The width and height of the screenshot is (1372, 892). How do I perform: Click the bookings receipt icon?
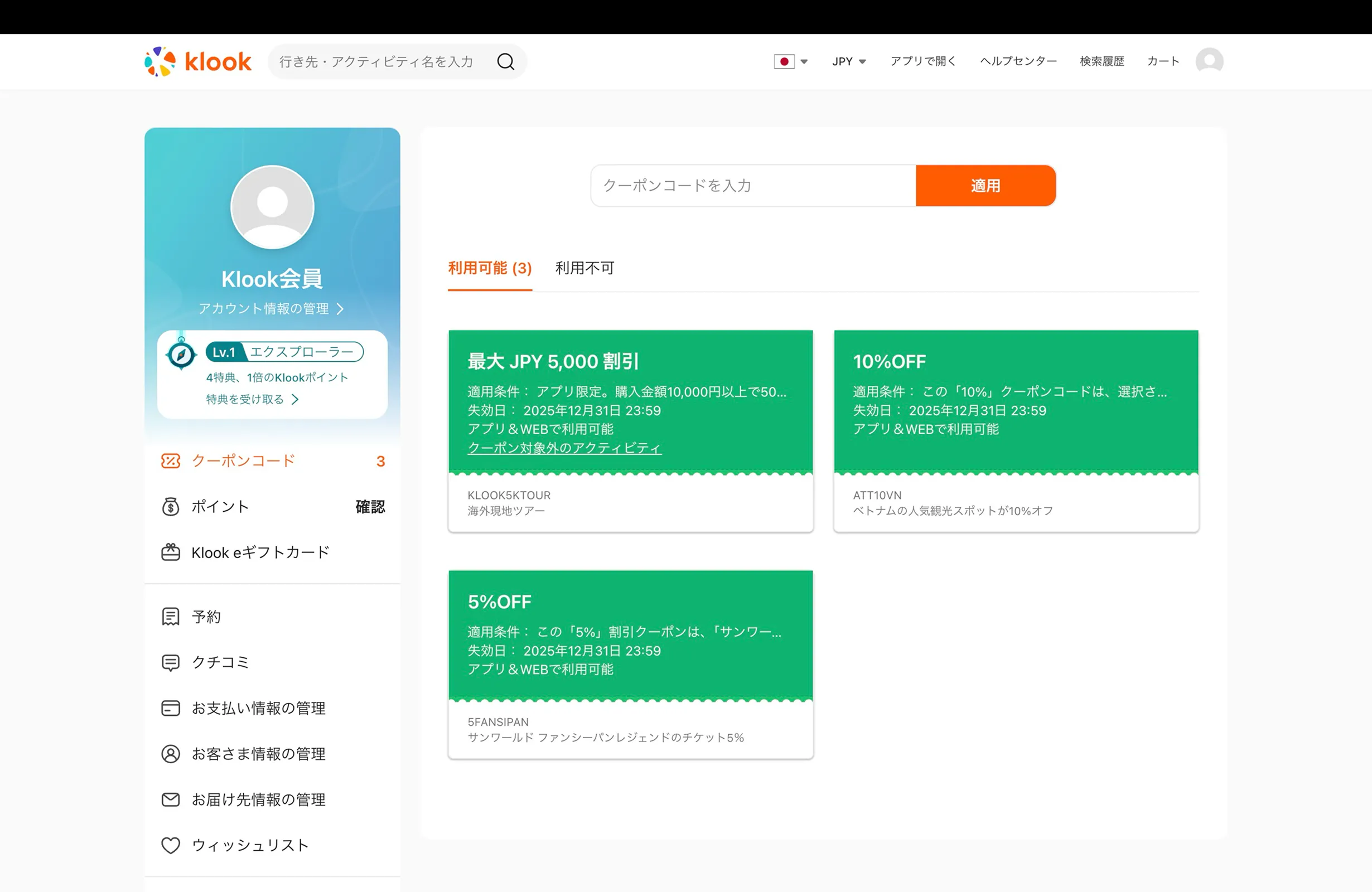pyautogui.click(x=171, y=617)
